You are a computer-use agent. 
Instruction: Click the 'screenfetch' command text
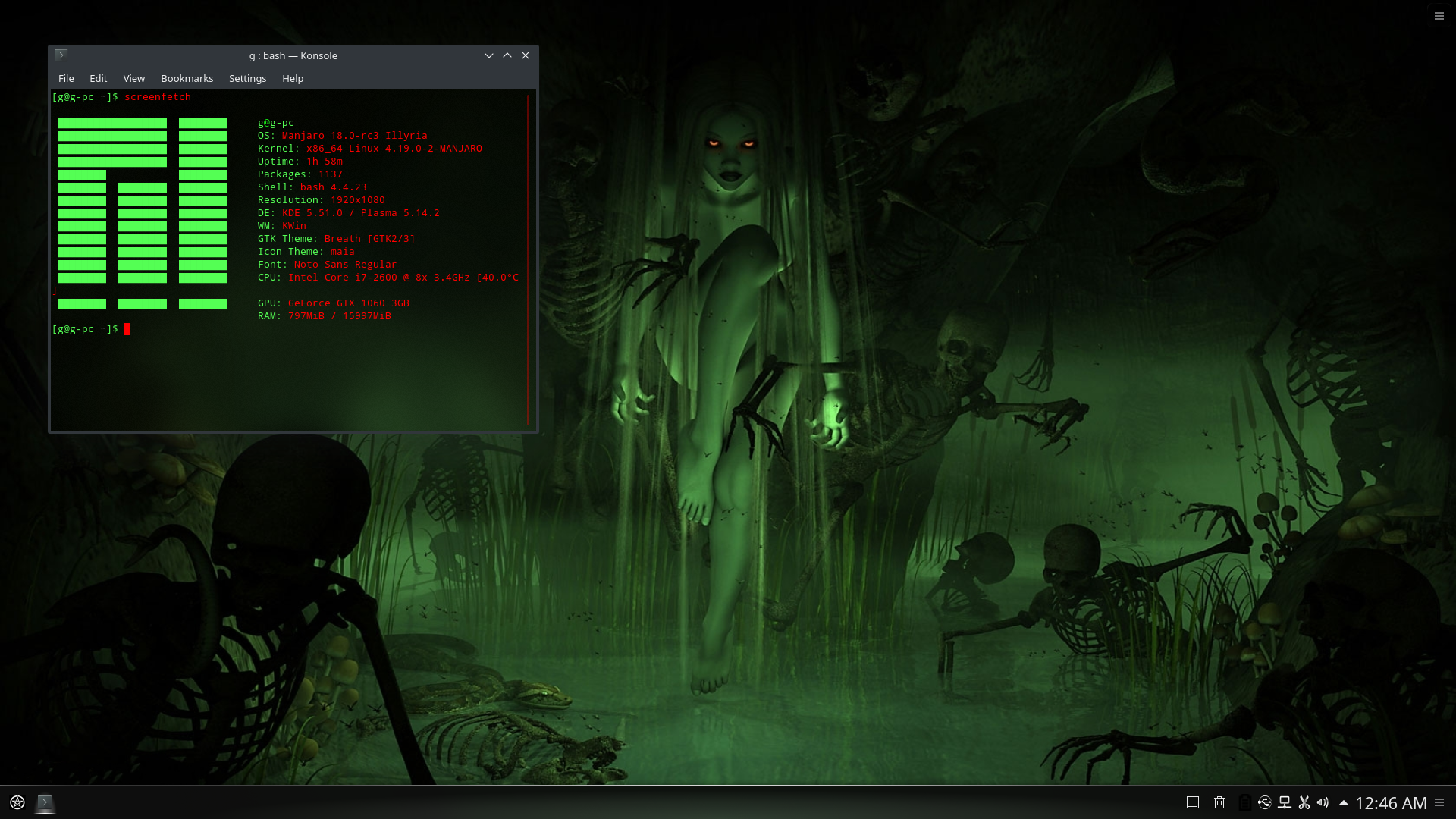coord(158,97)
